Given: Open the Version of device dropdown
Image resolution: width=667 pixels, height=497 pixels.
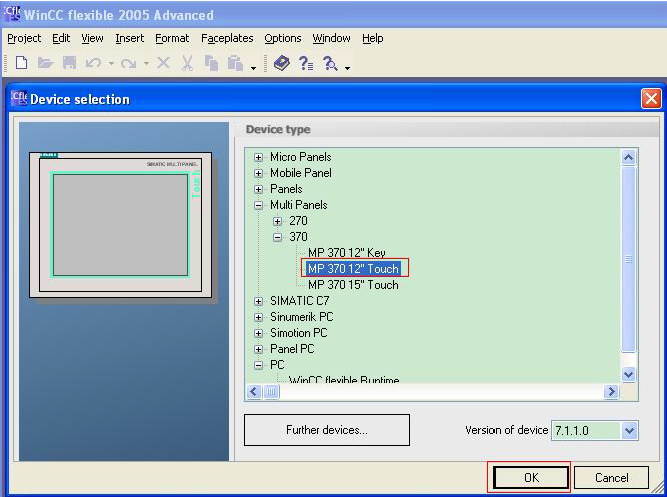Looking at the screenshot, I should click(629, 430).
